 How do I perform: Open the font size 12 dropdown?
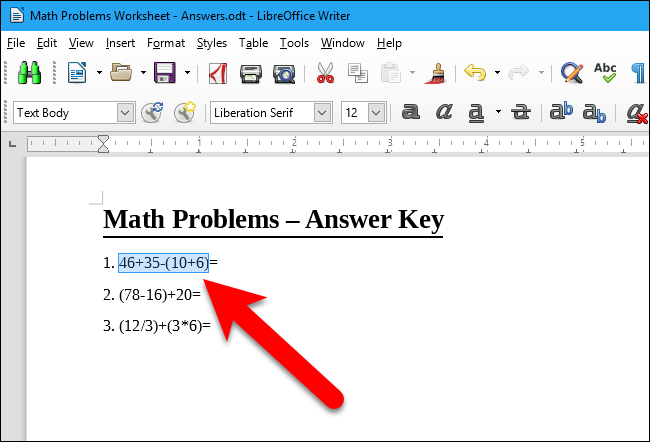[x=376, y=112]
